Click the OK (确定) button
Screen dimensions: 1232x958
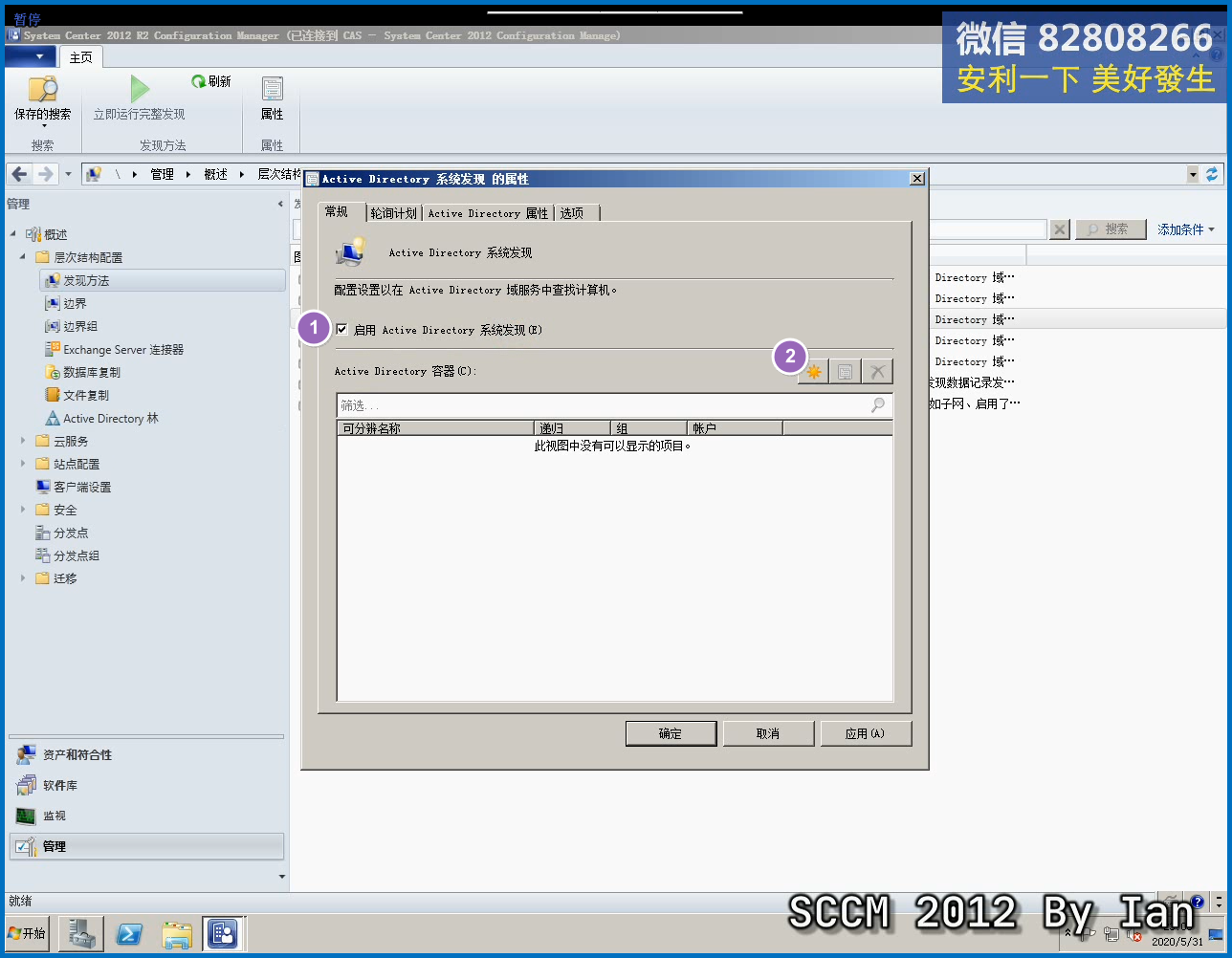671,733
